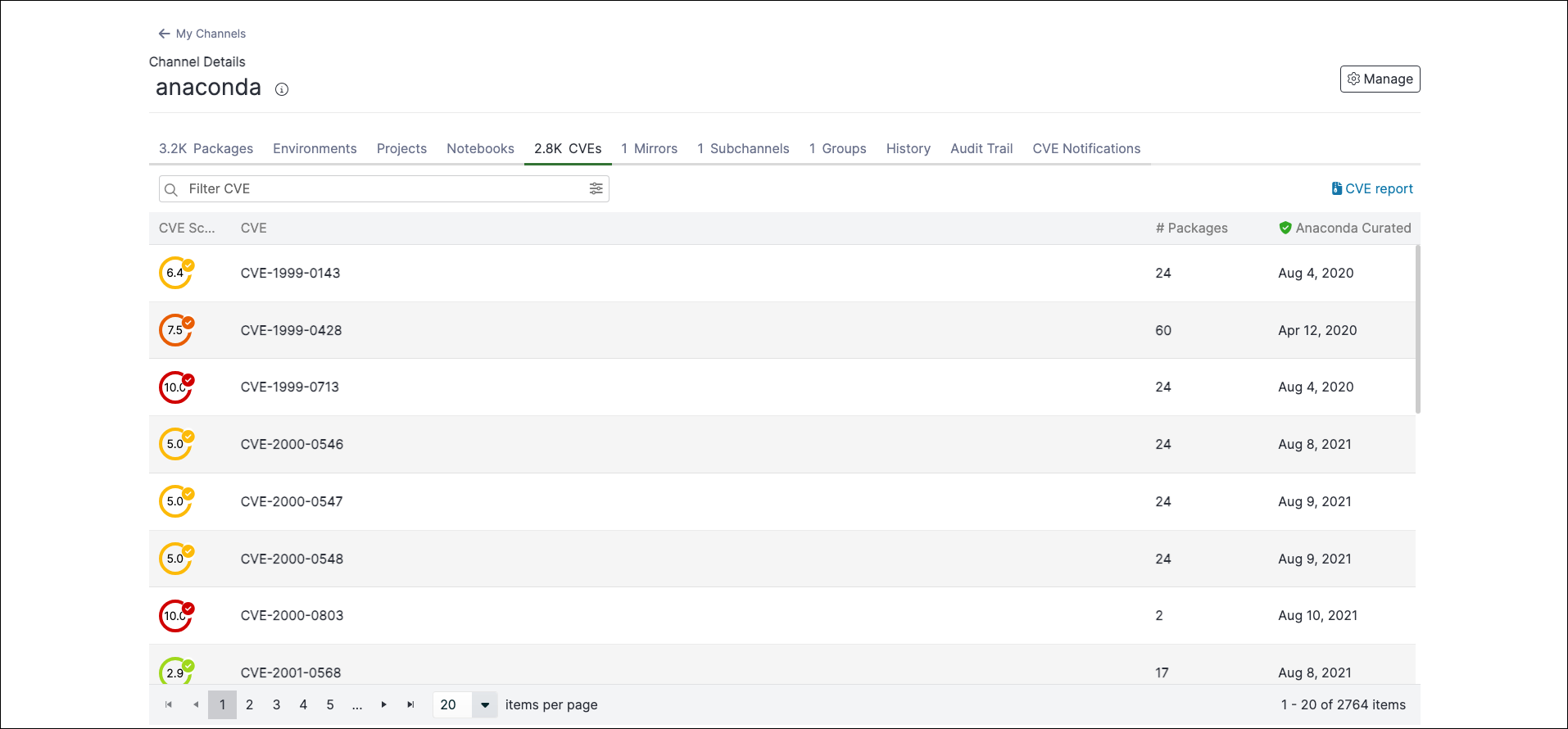Jump to the last page arrow
The image size is (1568, 729).
click(x=410, y=704)
